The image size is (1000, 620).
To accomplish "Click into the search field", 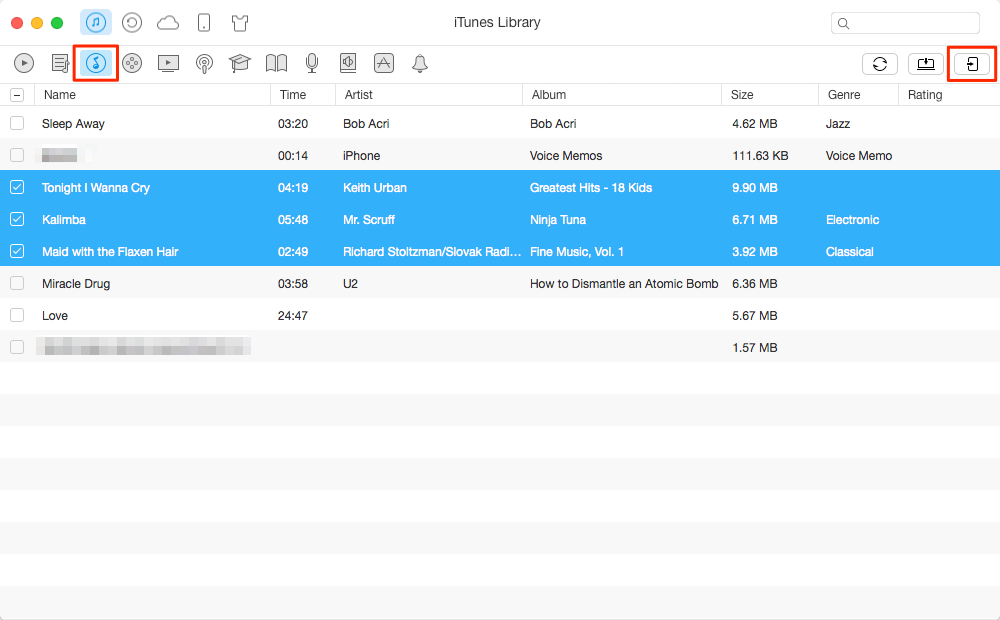I will click(905, 23).
